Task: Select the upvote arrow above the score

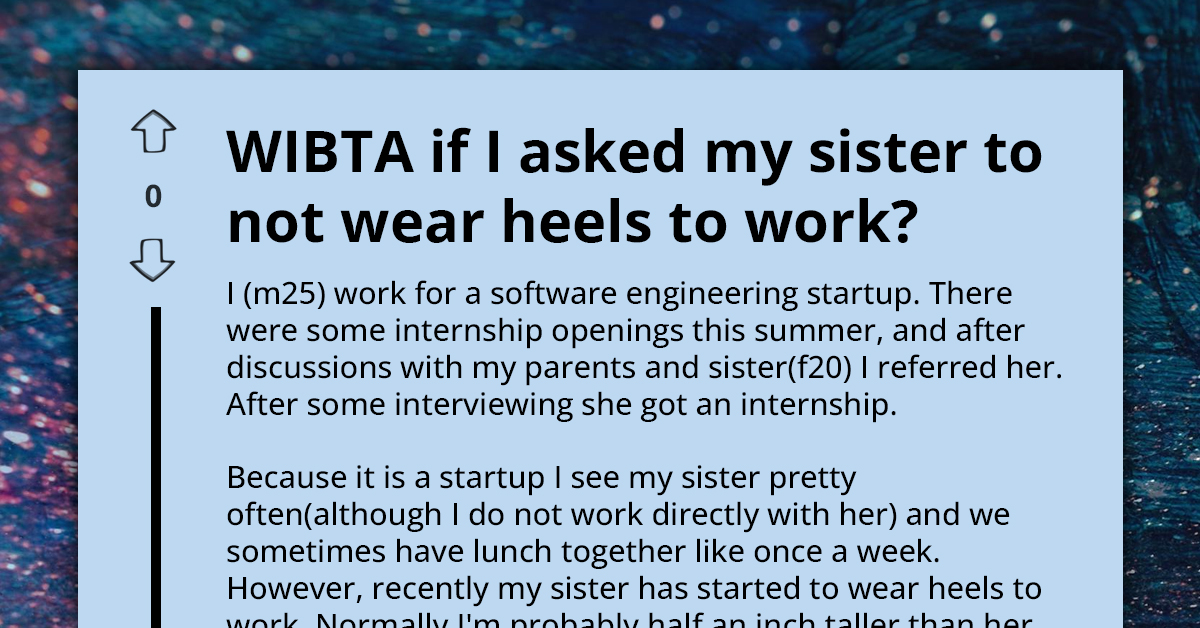Action: click(x=152, y=130)
